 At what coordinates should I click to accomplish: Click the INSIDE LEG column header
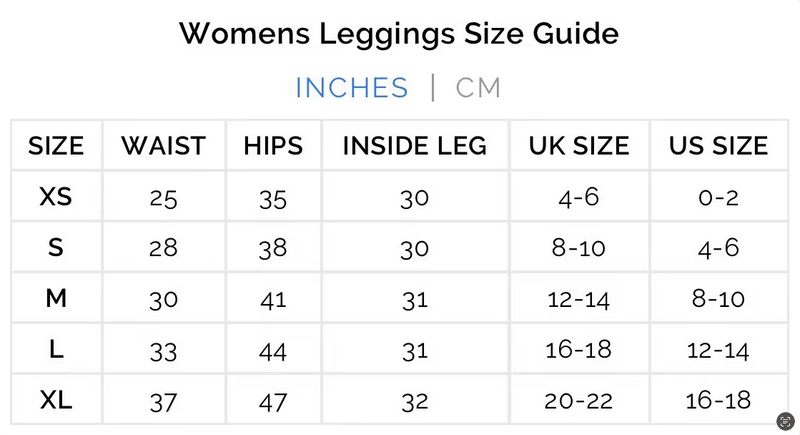click(415, 146)
